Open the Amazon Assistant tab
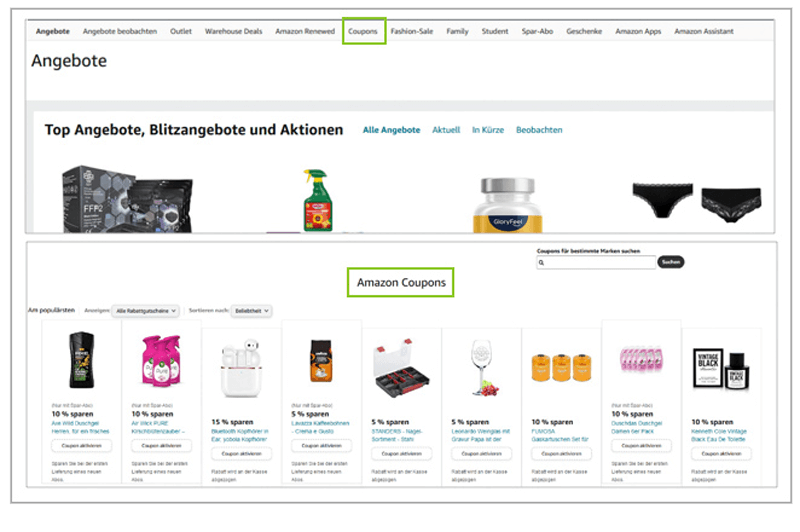Screen dimensions: 800x532 (704, 31)
